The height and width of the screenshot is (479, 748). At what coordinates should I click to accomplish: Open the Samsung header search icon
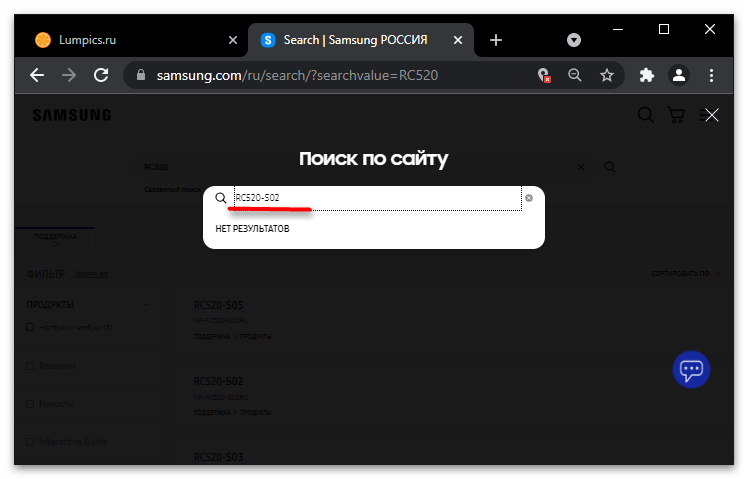646,115
